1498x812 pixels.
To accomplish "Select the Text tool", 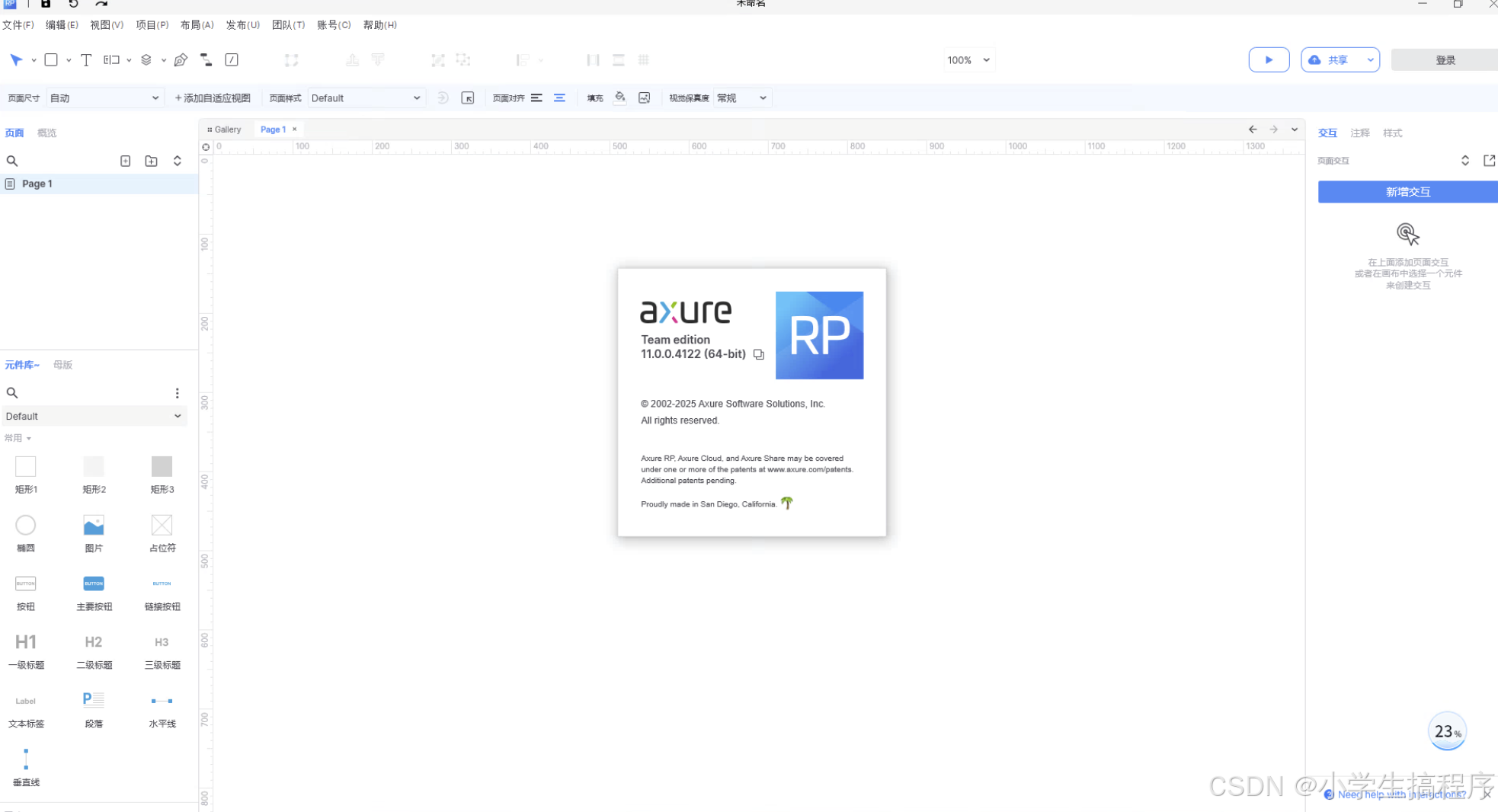I will 86,60.
